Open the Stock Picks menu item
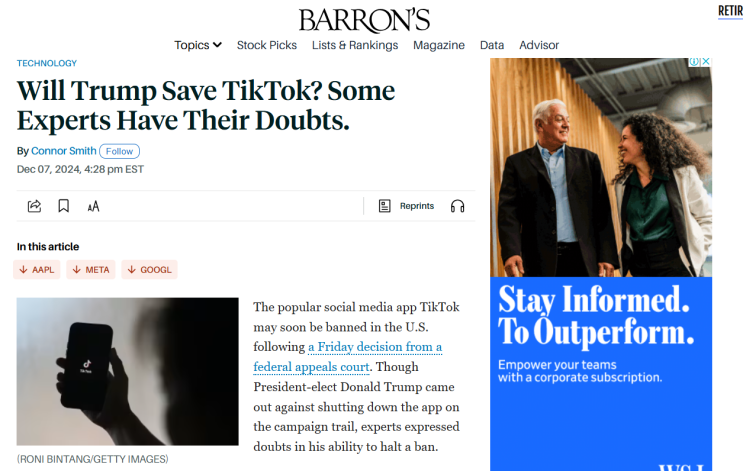The image size is (743, 471). click(267, 45)
